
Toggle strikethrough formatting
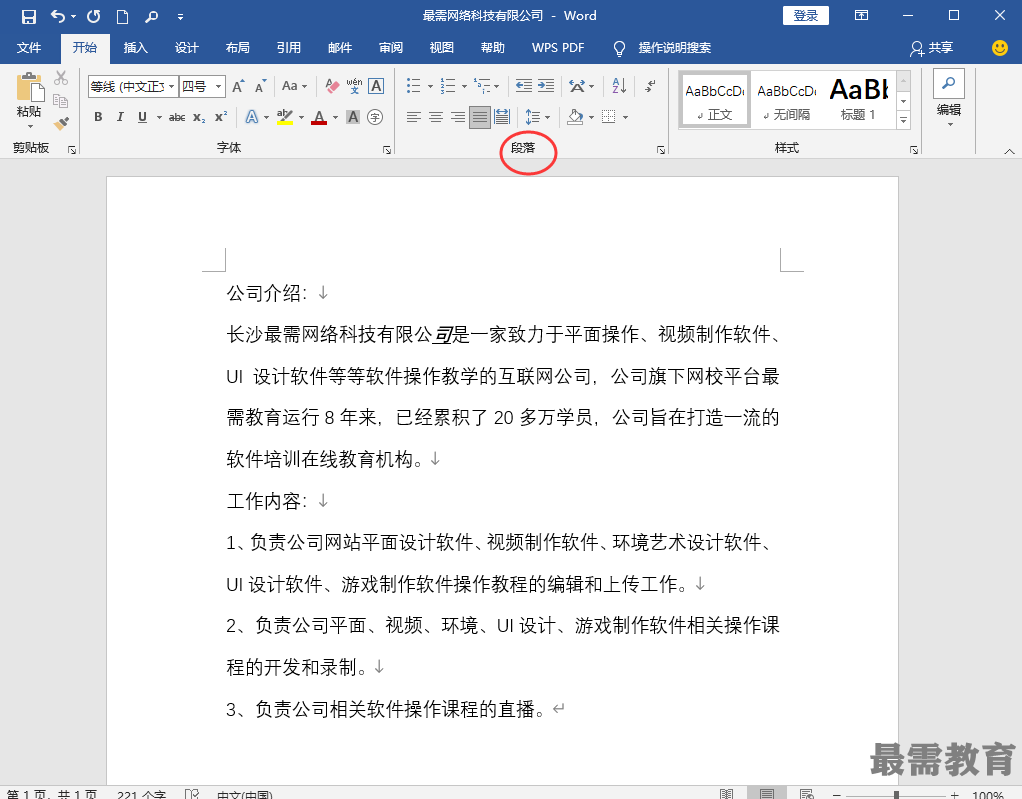[x=177, y=117]
